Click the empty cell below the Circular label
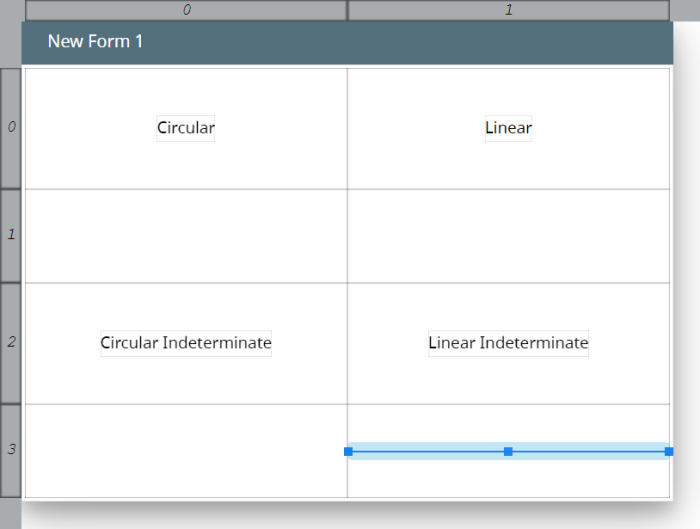Screen dimensions: 700x529 point(186,235)
